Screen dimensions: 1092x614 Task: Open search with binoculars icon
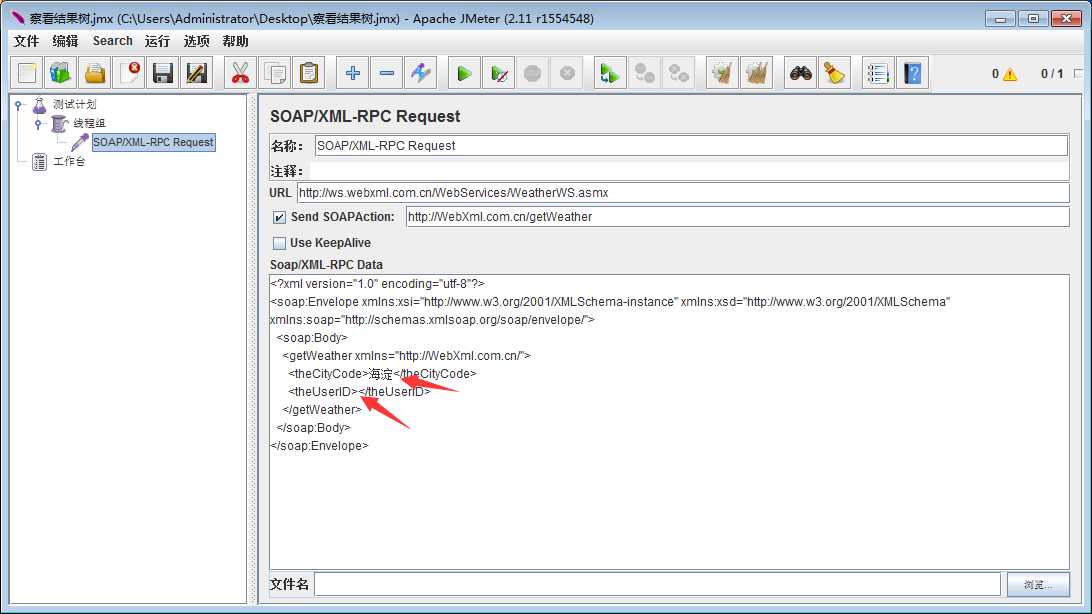[800, 72]
